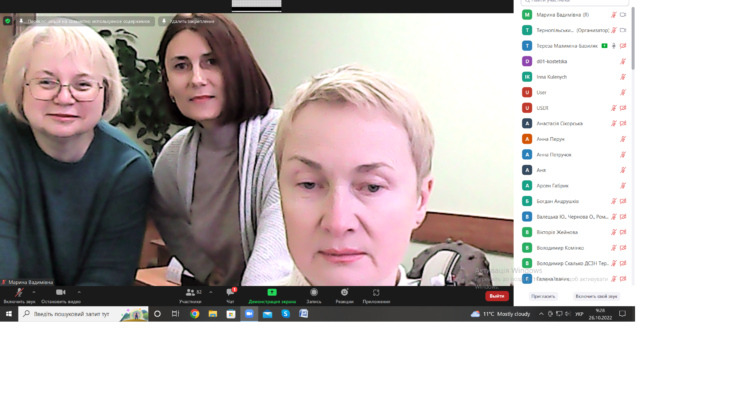Open the Приложения apps icon

pos(376,293)
